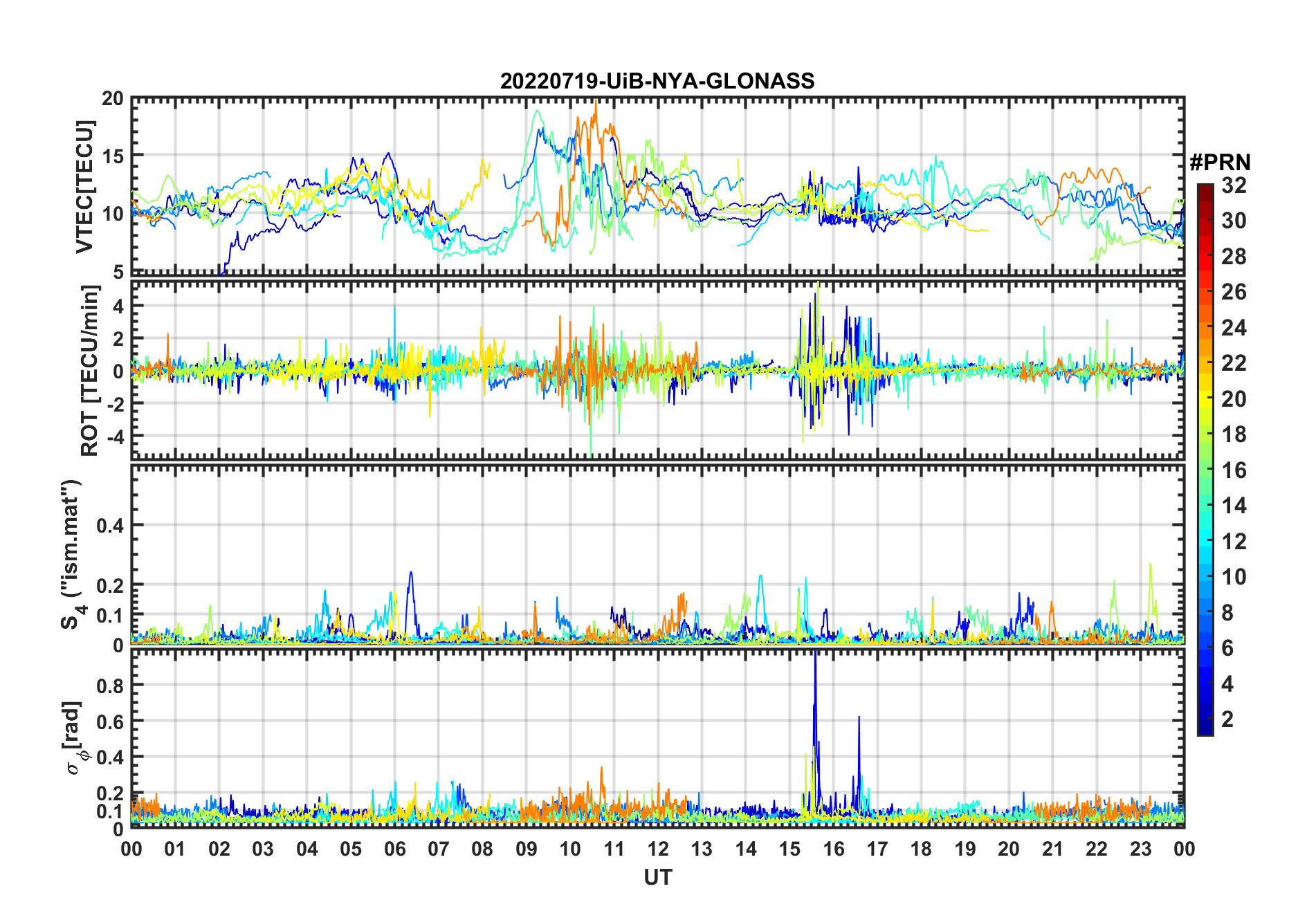Click ROT axis tick label "-2"
Viewport: 1316px width, 920px height.
[x=115, y=404]
